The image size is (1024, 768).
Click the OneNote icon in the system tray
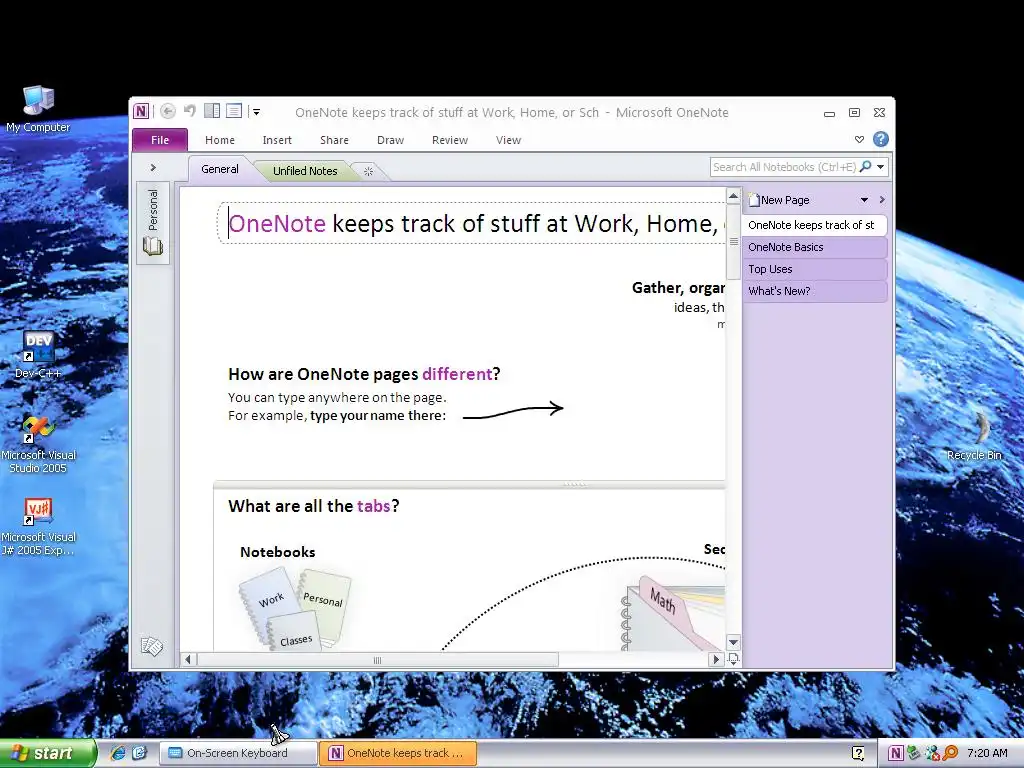(896, 753)
